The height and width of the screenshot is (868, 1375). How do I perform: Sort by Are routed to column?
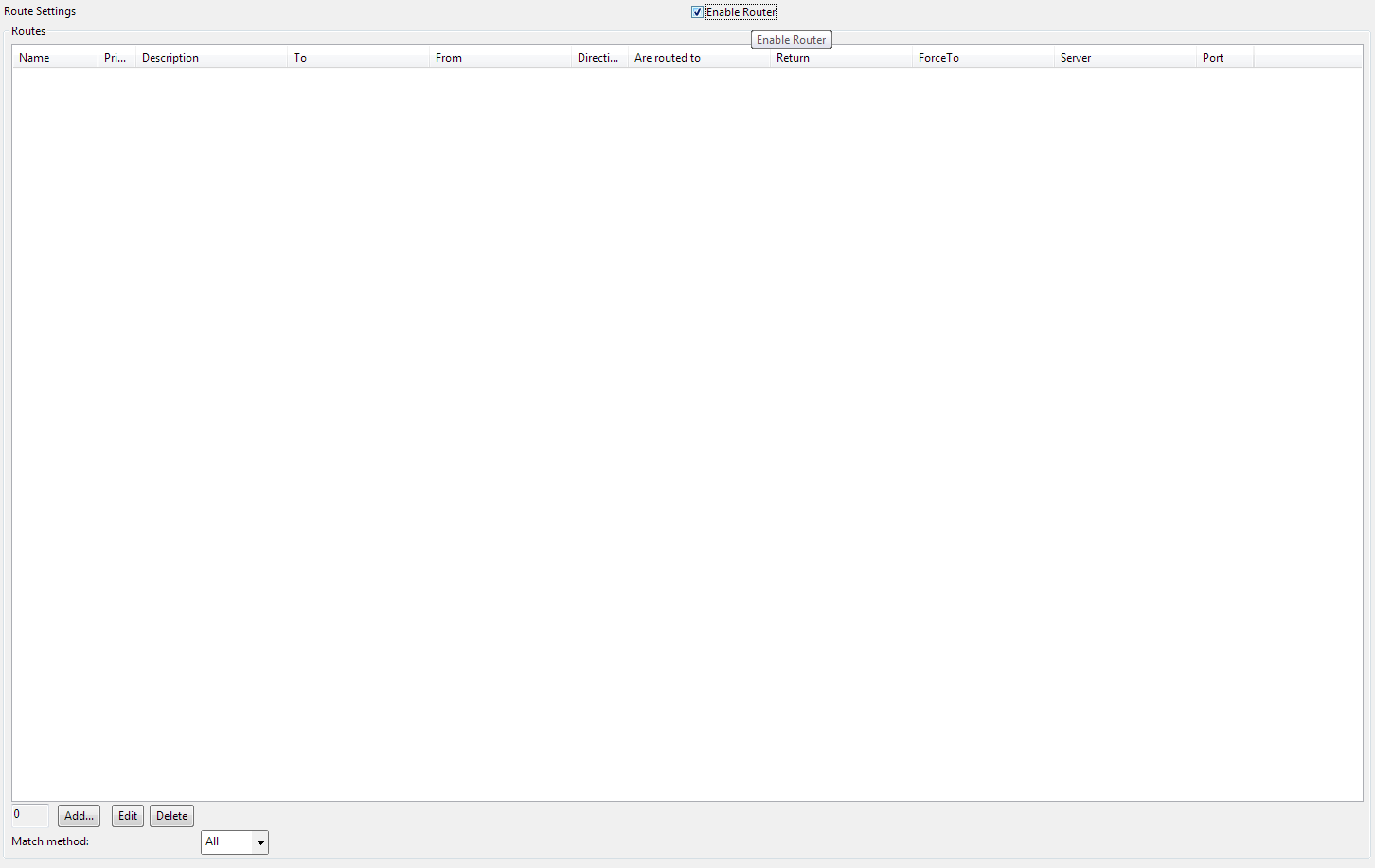[699, 58]
